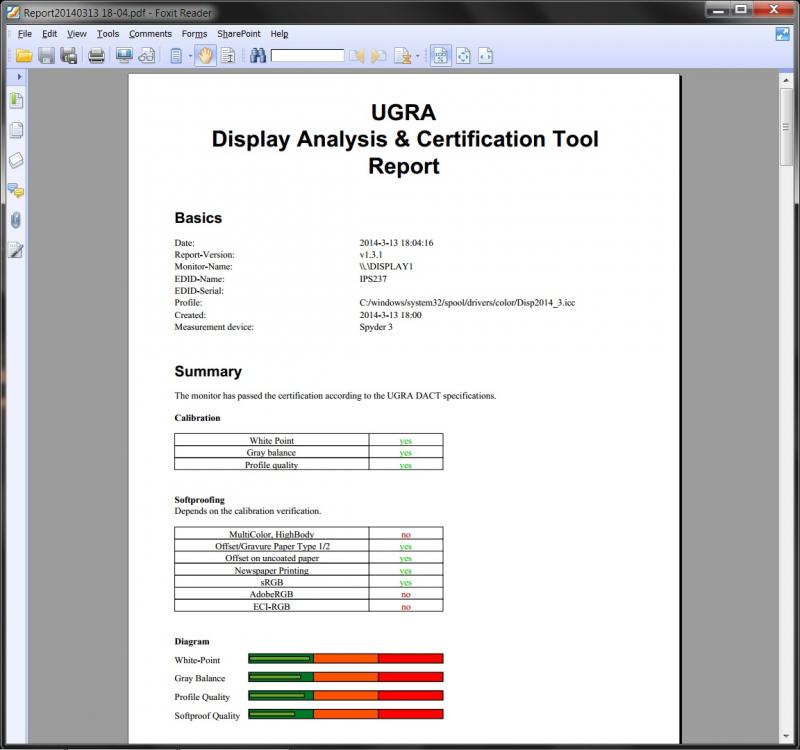
Task: Open the Pages thumbnail side panel
Action: (x=16, y=130)
